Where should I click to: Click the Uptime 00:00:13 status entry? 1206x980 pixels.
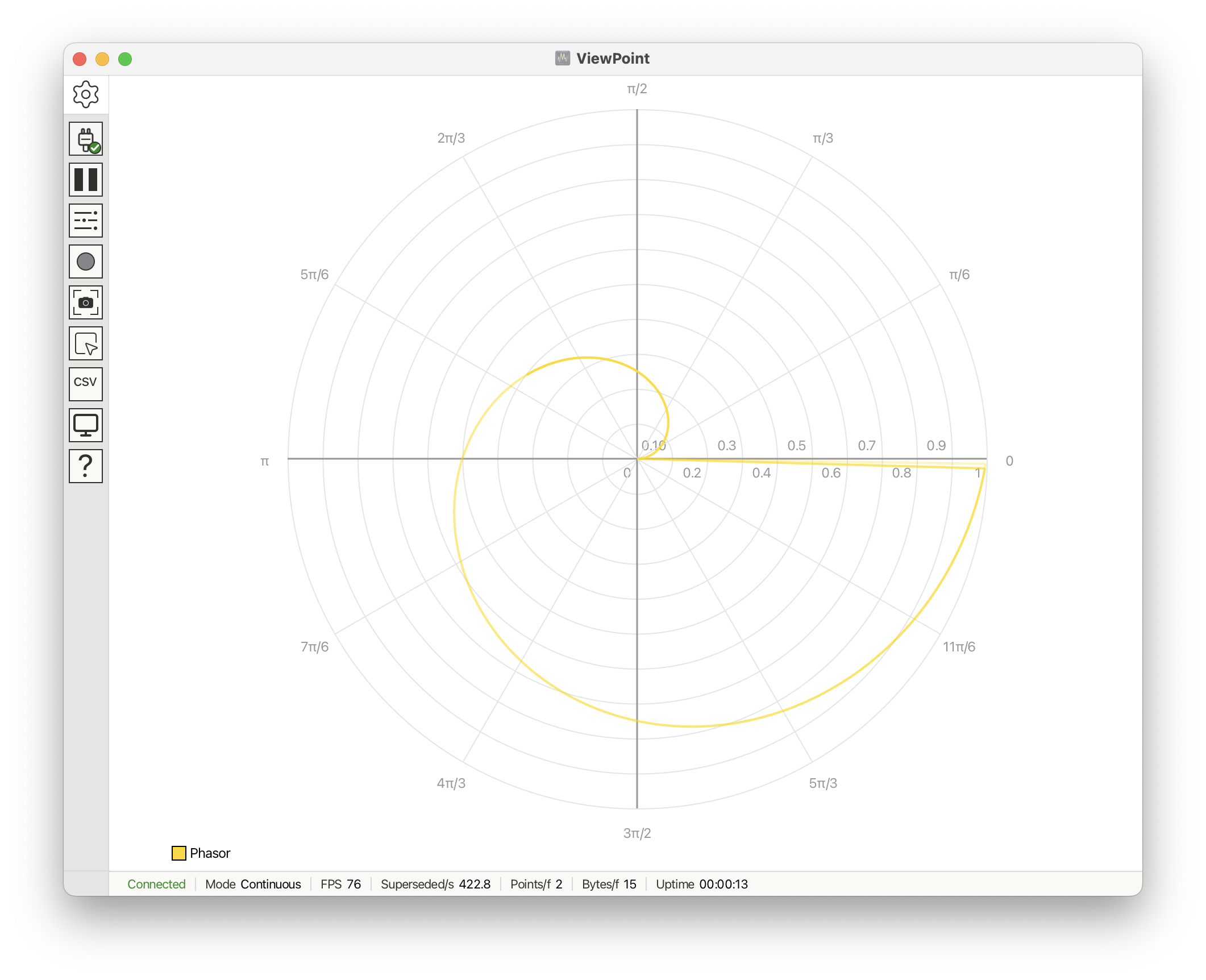pyautogui.click(x=702, y=884)
